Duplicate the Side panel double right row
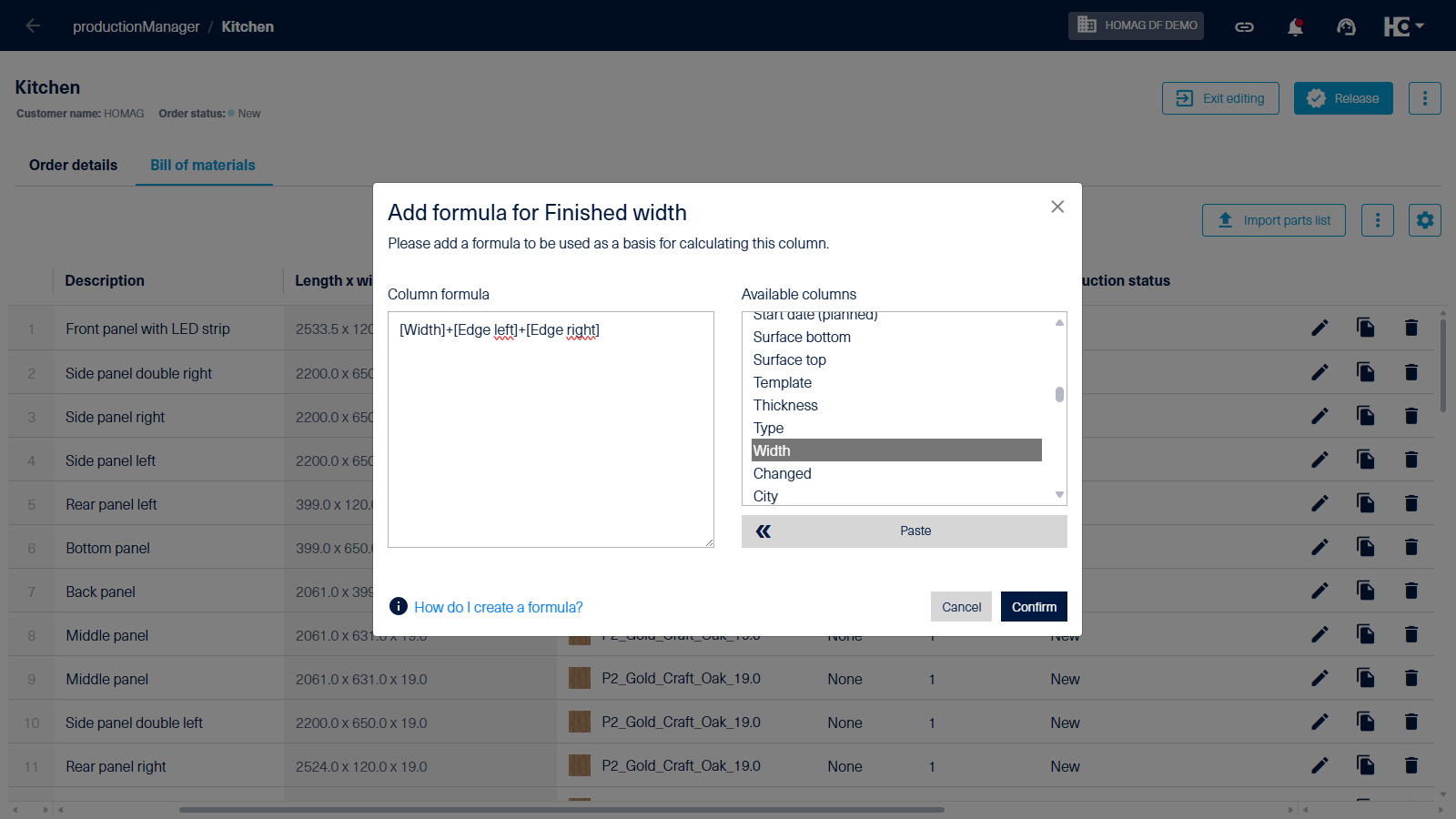The image size is (1456, 819). click(1366, 371)
